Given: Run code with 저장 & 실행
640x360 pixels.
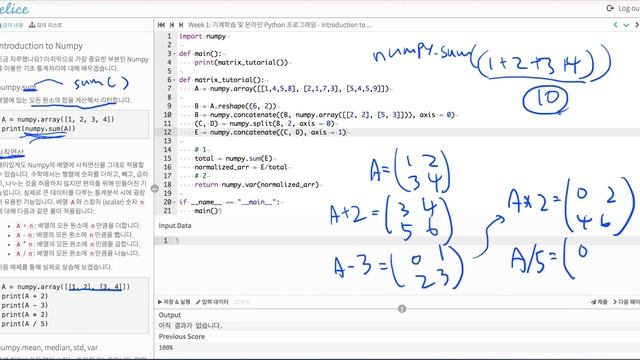Looking at the screenshot, I should [x=174, y=302].
